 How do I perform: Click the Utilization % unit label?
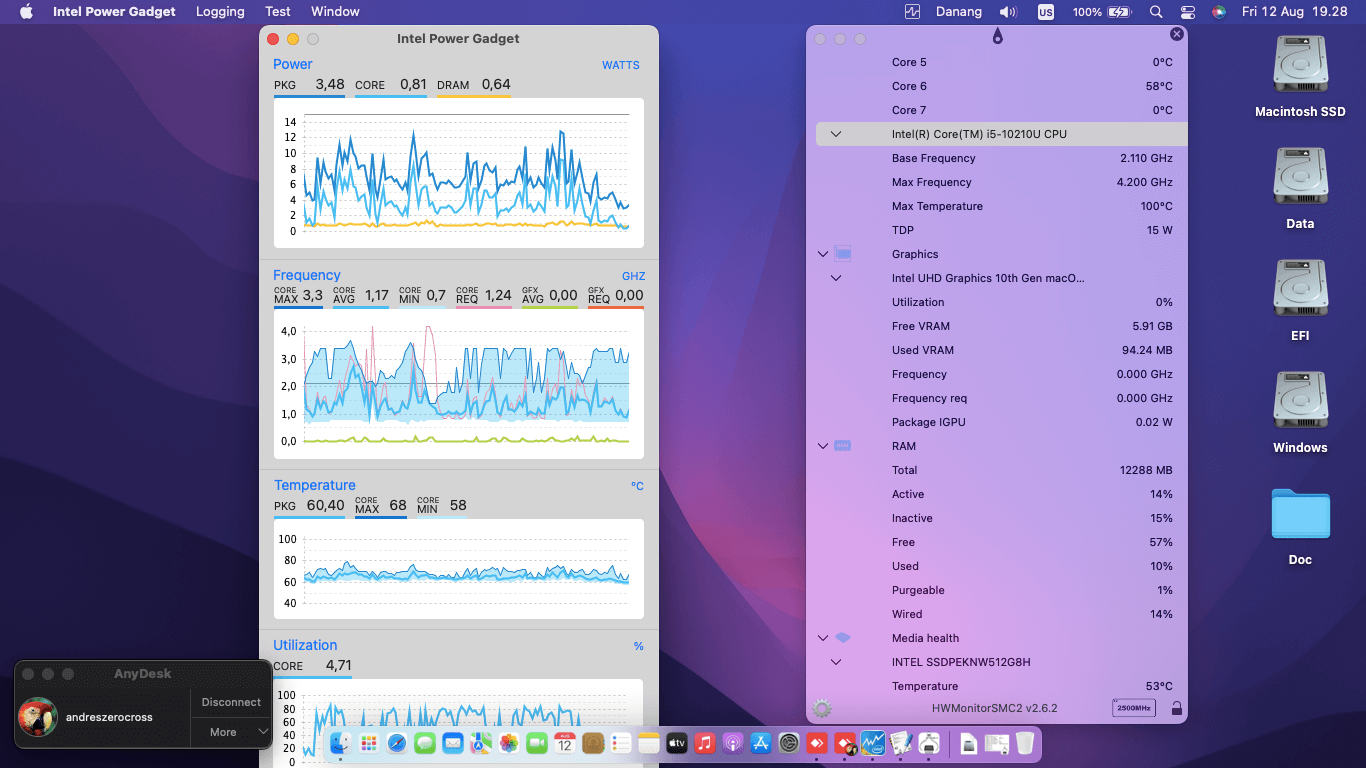click(638, 646)
